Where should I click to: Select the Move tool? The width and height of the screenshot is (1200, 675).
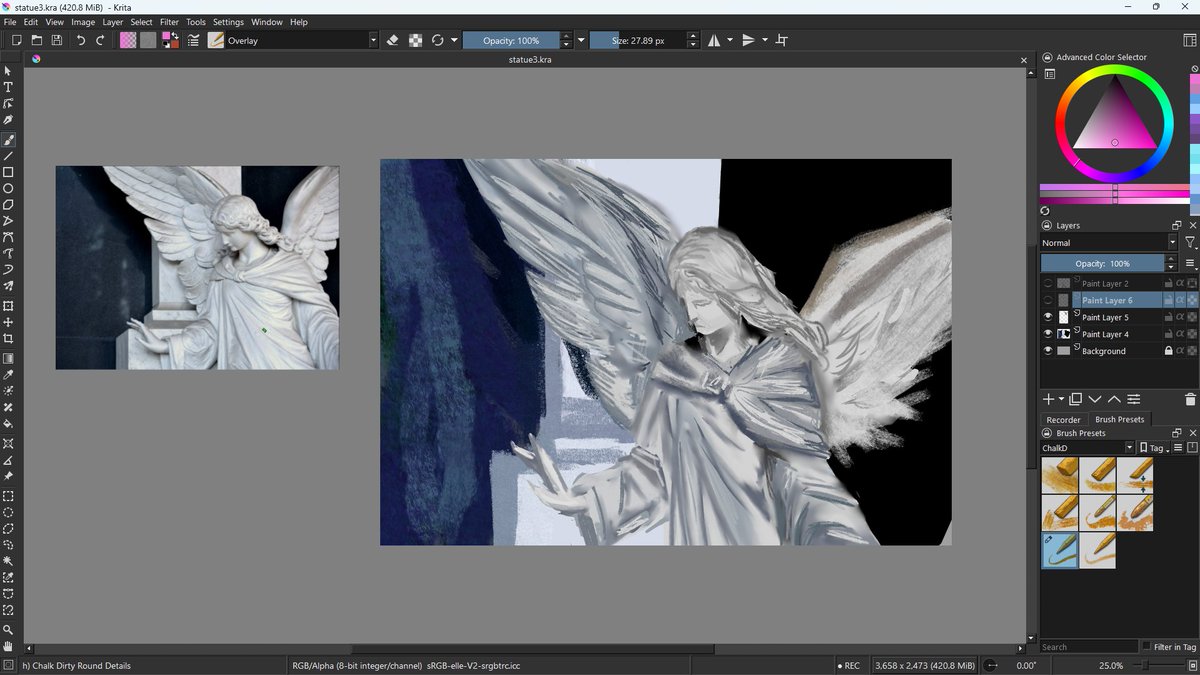pos(8,322)
